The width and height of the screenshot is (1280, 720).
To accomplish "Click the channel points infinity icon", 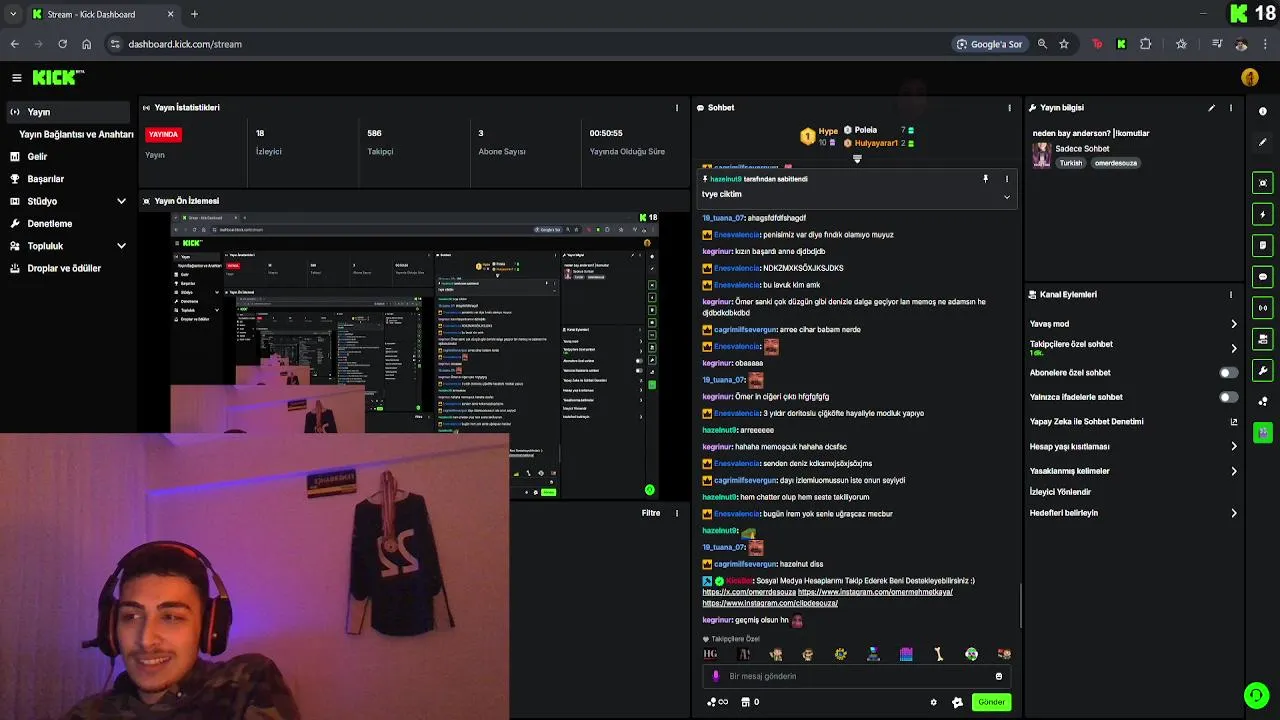I will [717, 702].
